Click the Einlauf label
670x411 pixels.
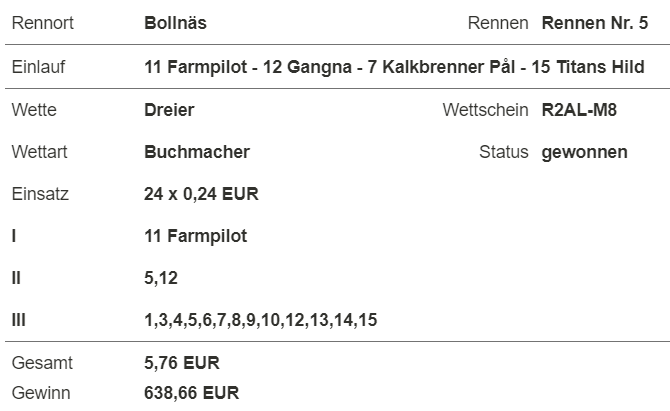(38, 67)
